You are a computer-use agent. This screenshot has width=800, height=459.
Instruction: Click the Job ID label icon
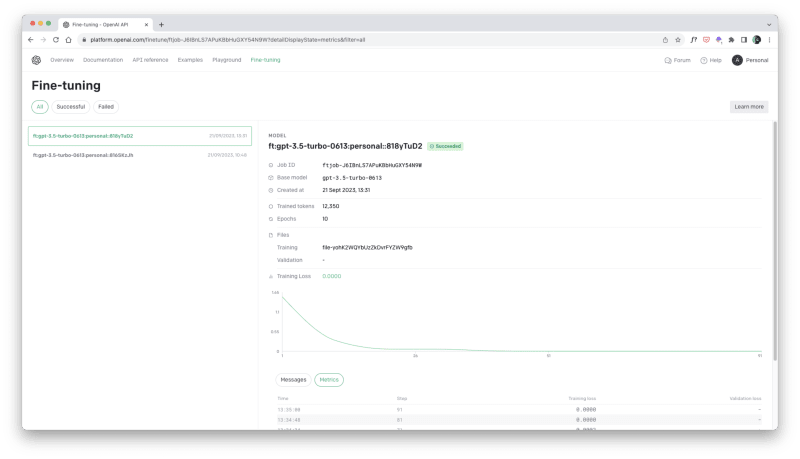coord(271,165)
